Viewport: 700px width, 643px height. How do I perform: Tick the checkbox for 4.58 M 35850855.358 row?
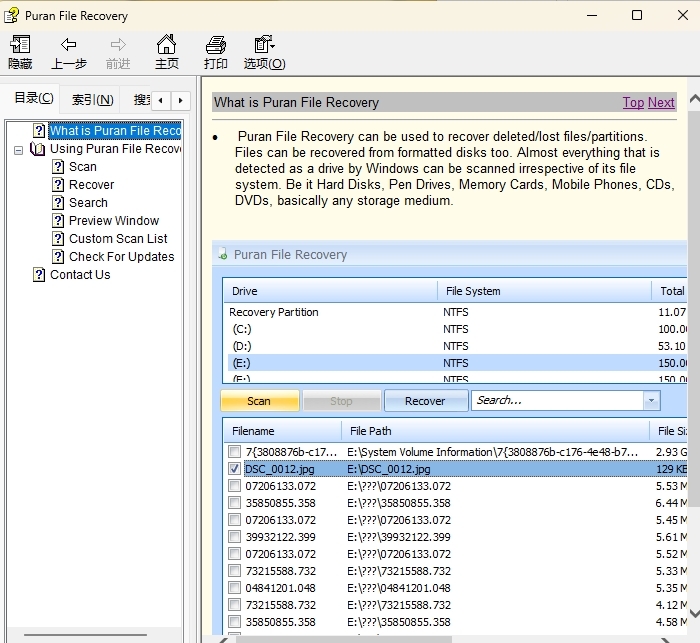pyautogui.click(x=234, y=621)
